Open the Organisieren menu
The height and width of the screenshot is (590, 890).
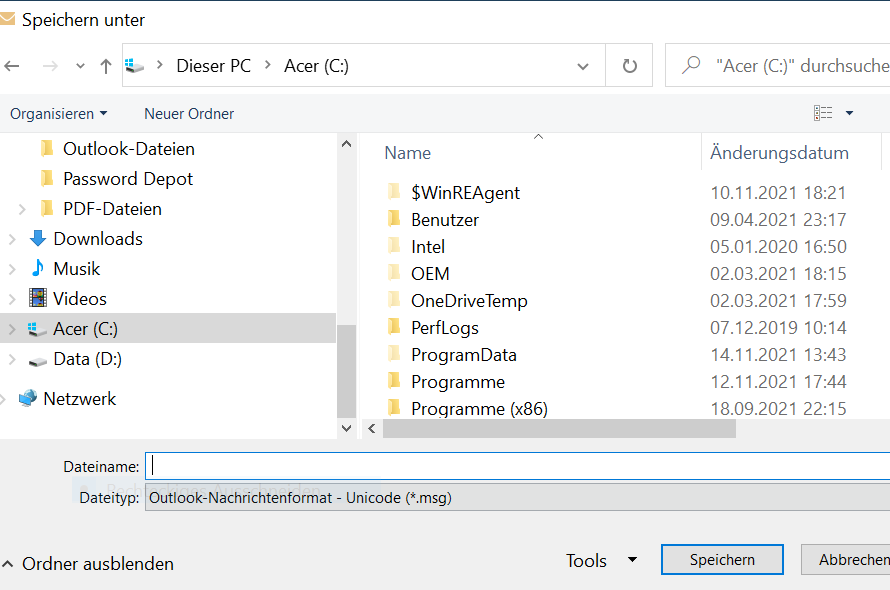pos(58,114)
